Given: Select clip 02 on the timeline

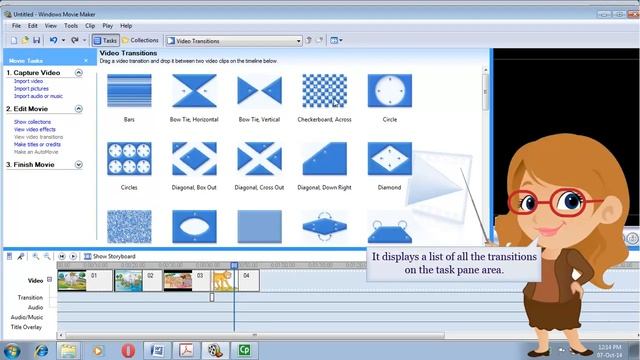Looking at the screenshot, I should (x=138, y=280).
